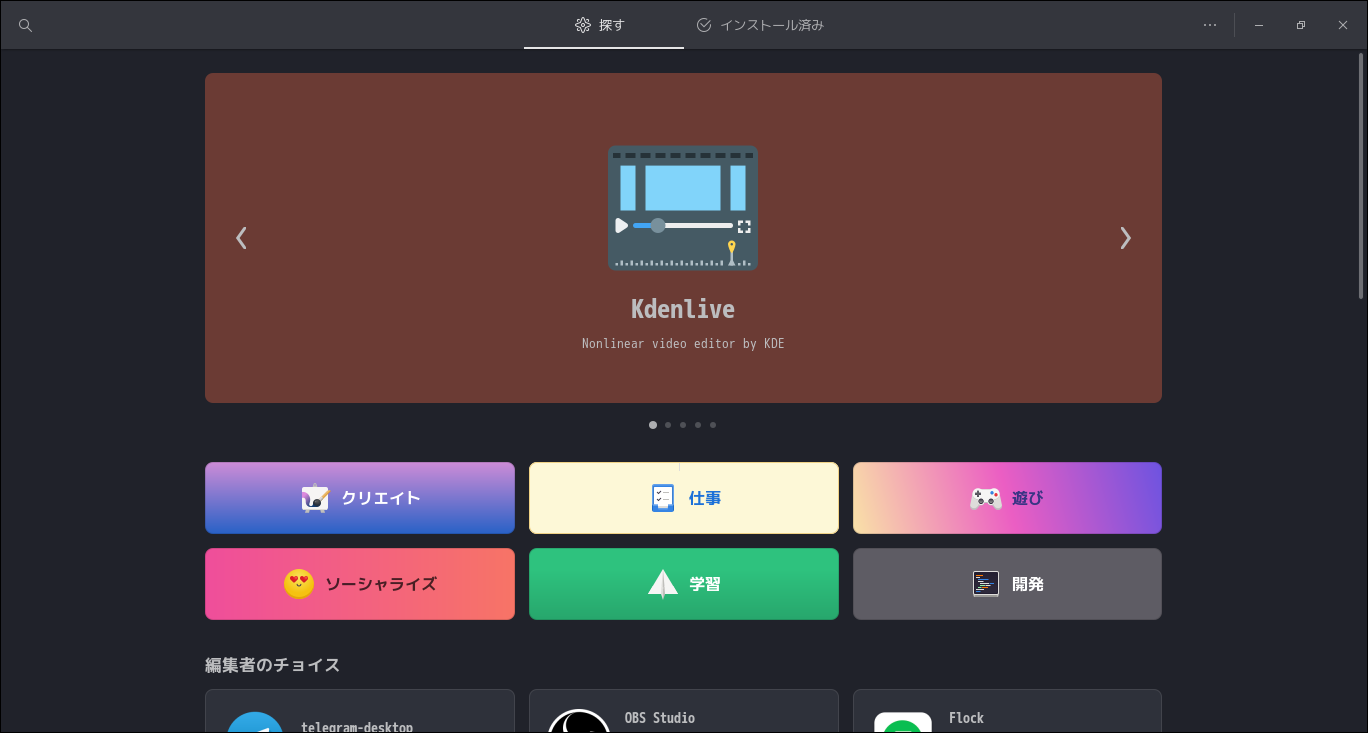
Task: Open the OBS Studio app card
Action: point(684,711)
